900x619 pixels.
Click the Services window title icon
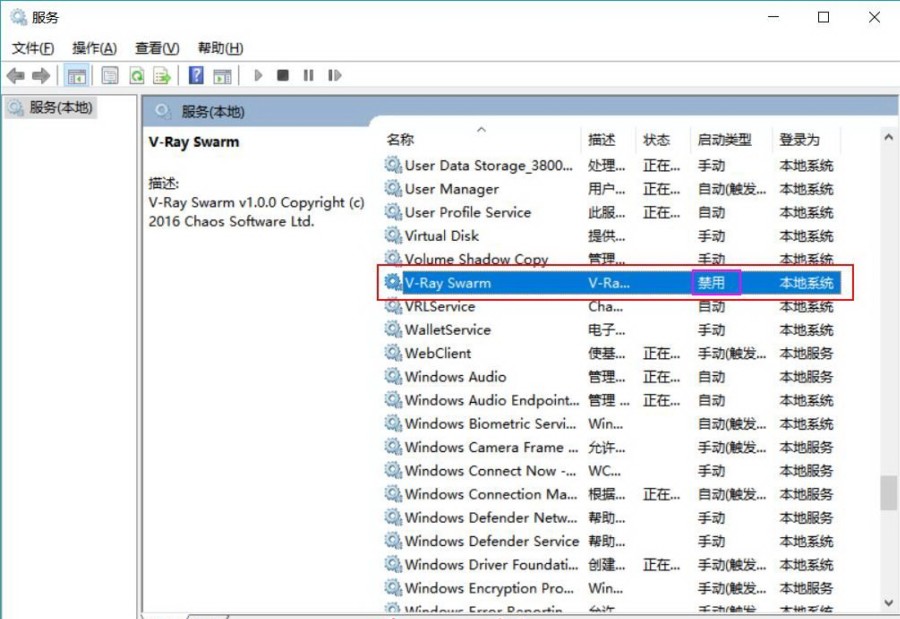click(18, 17)
